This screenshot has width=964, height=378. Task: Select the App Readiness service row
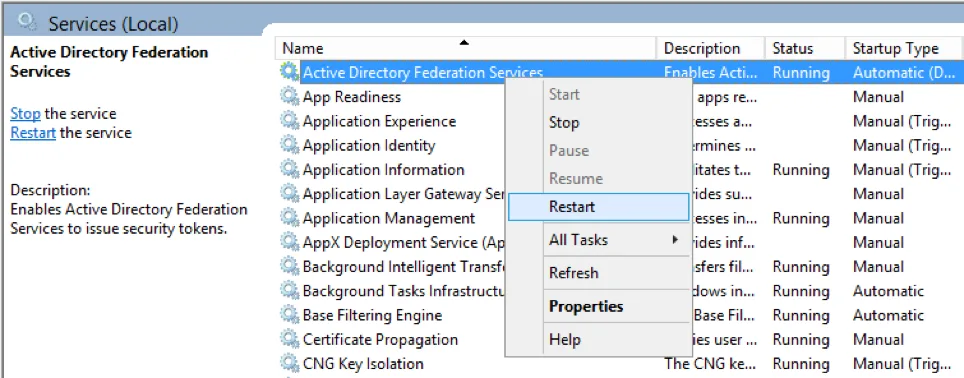coord(352,96)
